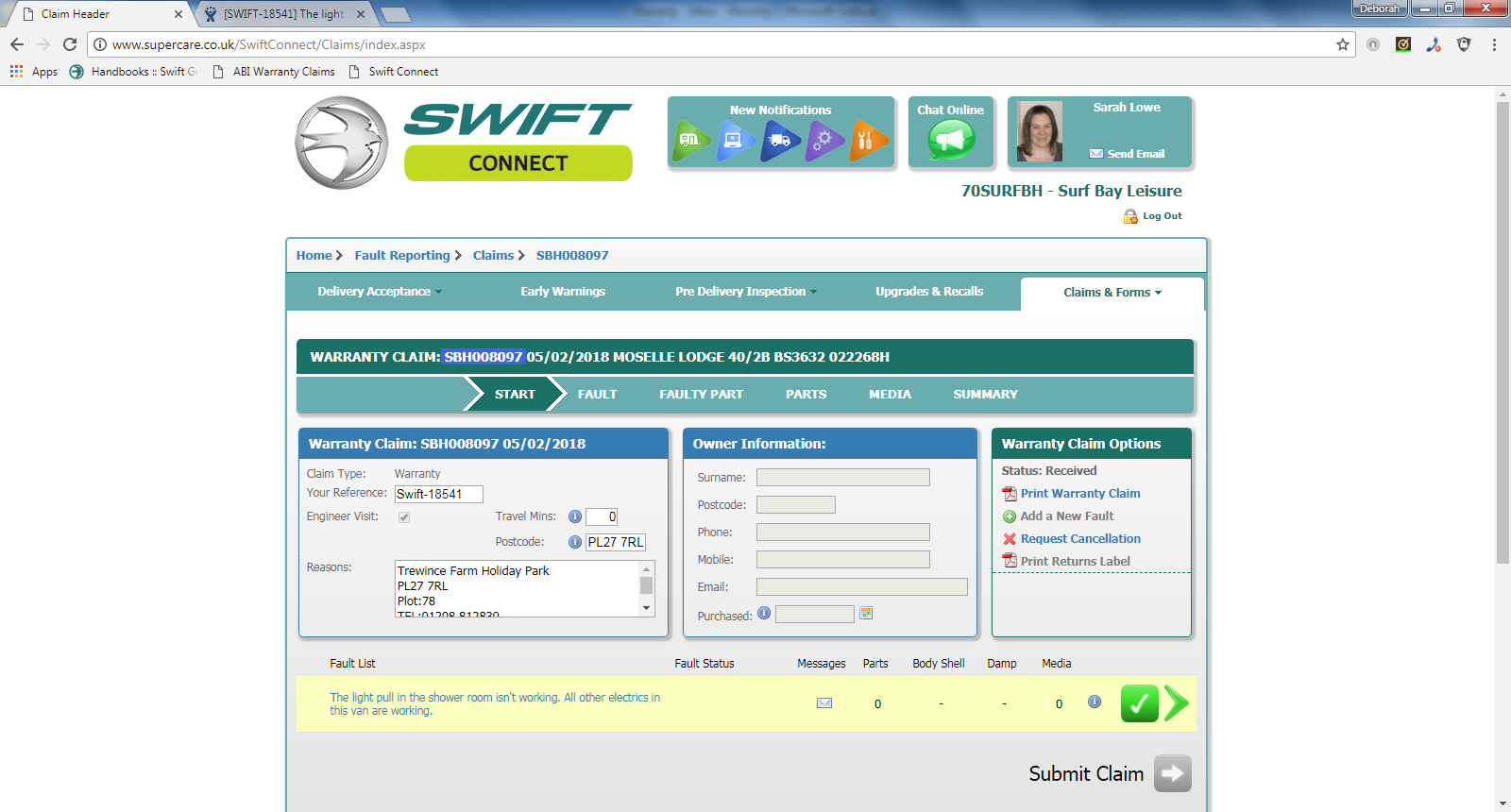Start a chat via the megaphone icon
This screenshot has height=812, width=1511.
(951, 141)
